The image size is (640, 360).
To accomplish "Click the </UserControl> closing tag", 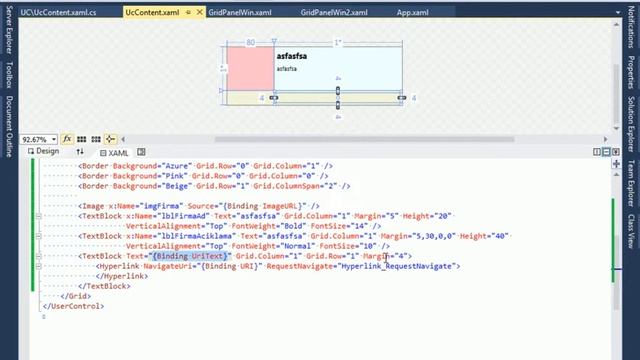I will 73,306.
